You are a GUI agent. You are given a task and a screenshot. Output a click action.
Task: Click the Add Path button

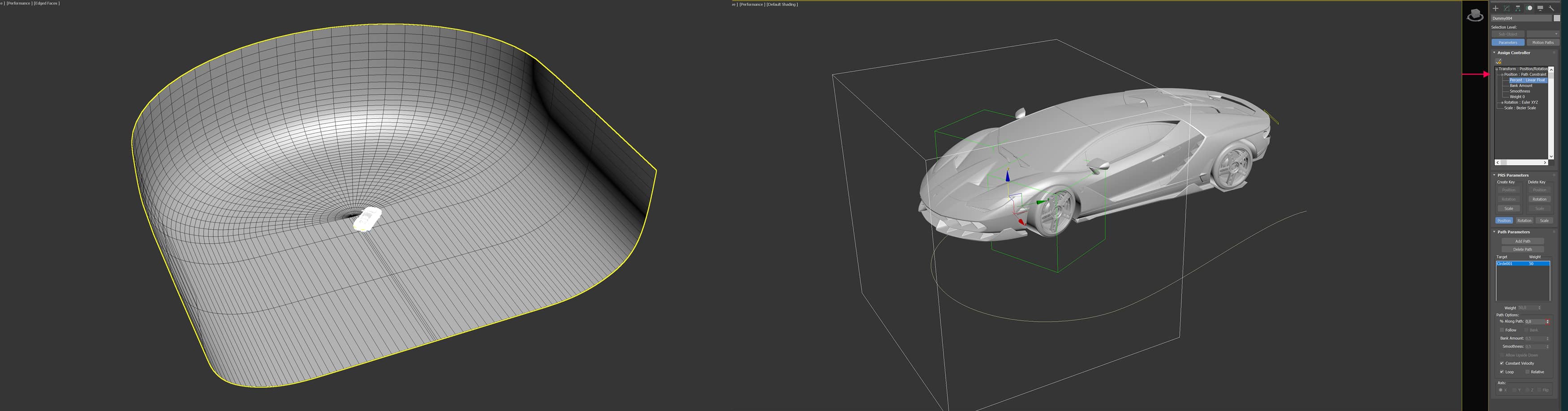tap(1522, 241)
